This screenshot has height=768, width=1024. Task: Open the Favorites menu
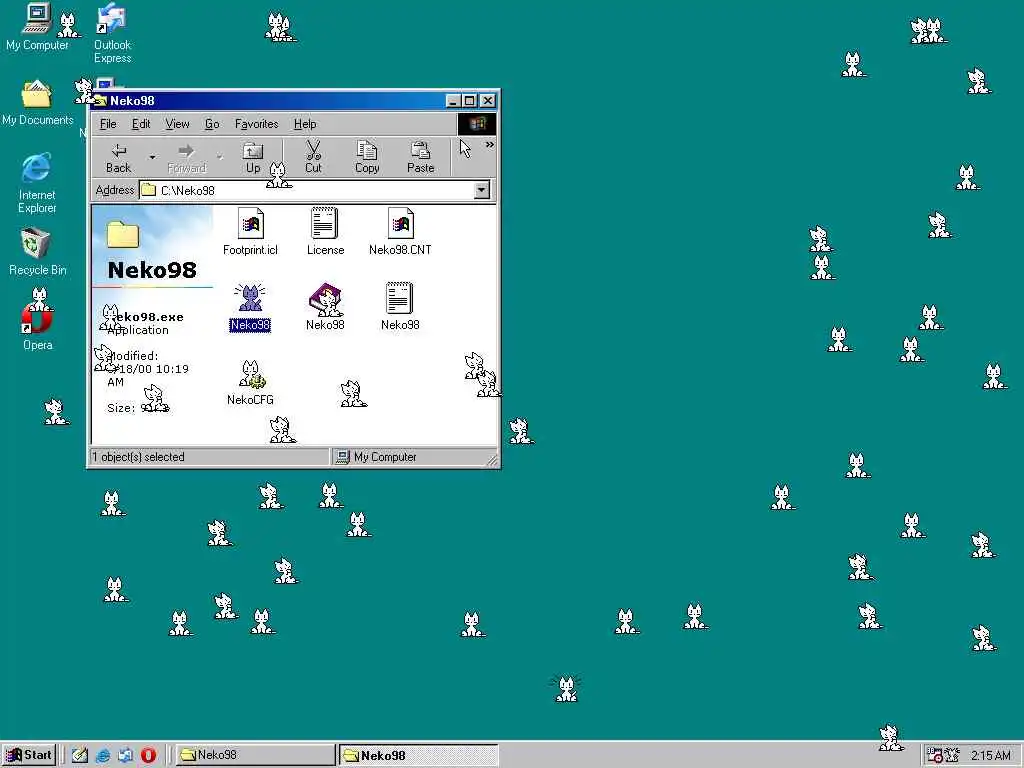256,124
